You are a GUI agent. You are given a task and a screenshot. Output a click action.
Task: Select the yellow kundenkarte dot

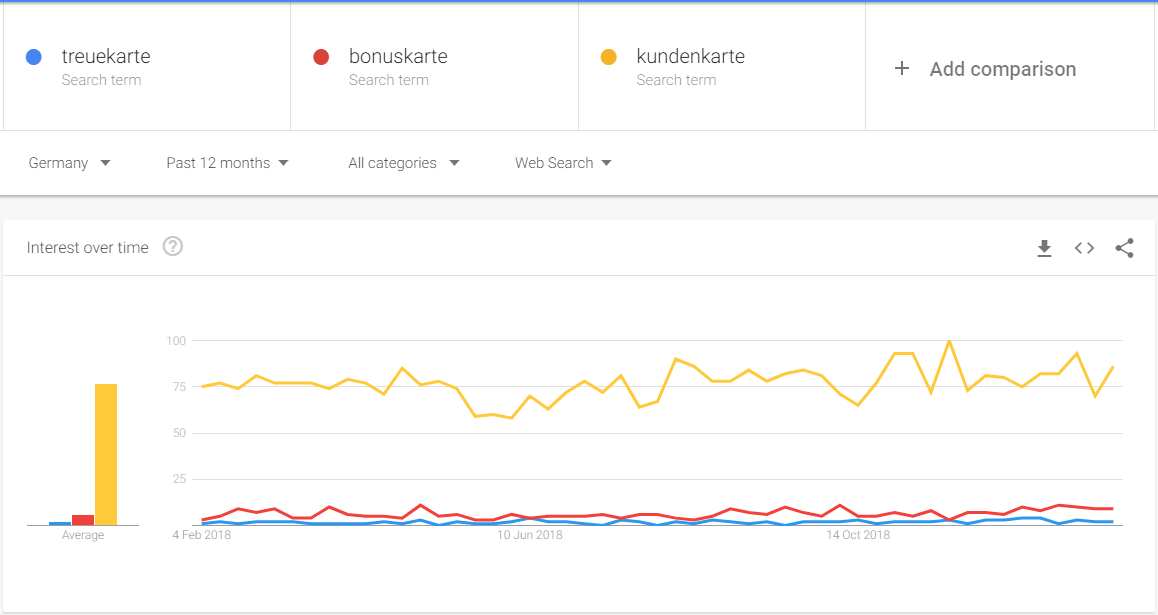609,57
